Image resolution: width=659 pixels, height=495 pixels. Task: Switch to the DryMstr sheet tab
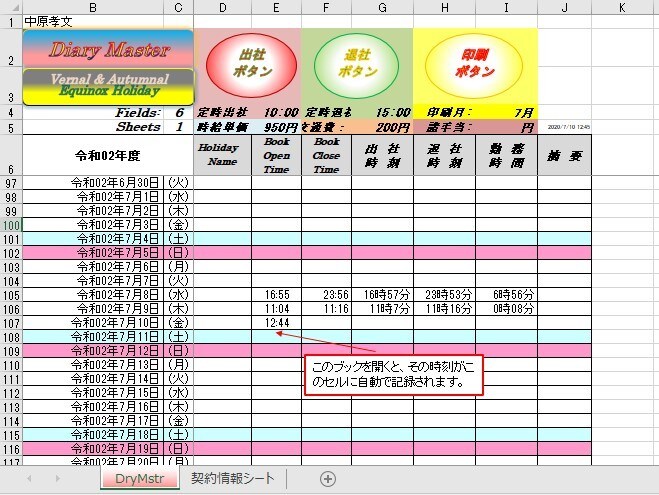[140, 478]
